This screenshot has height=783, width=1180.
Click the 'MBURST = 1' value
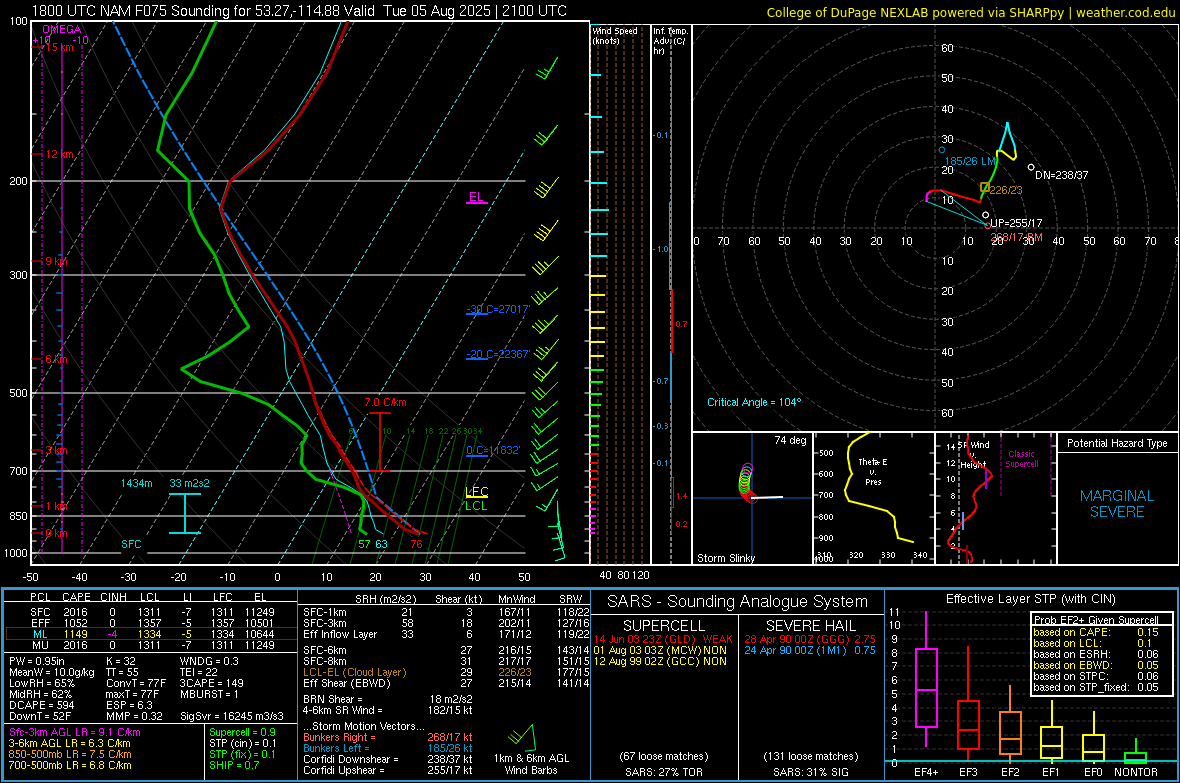coord(209,694)
